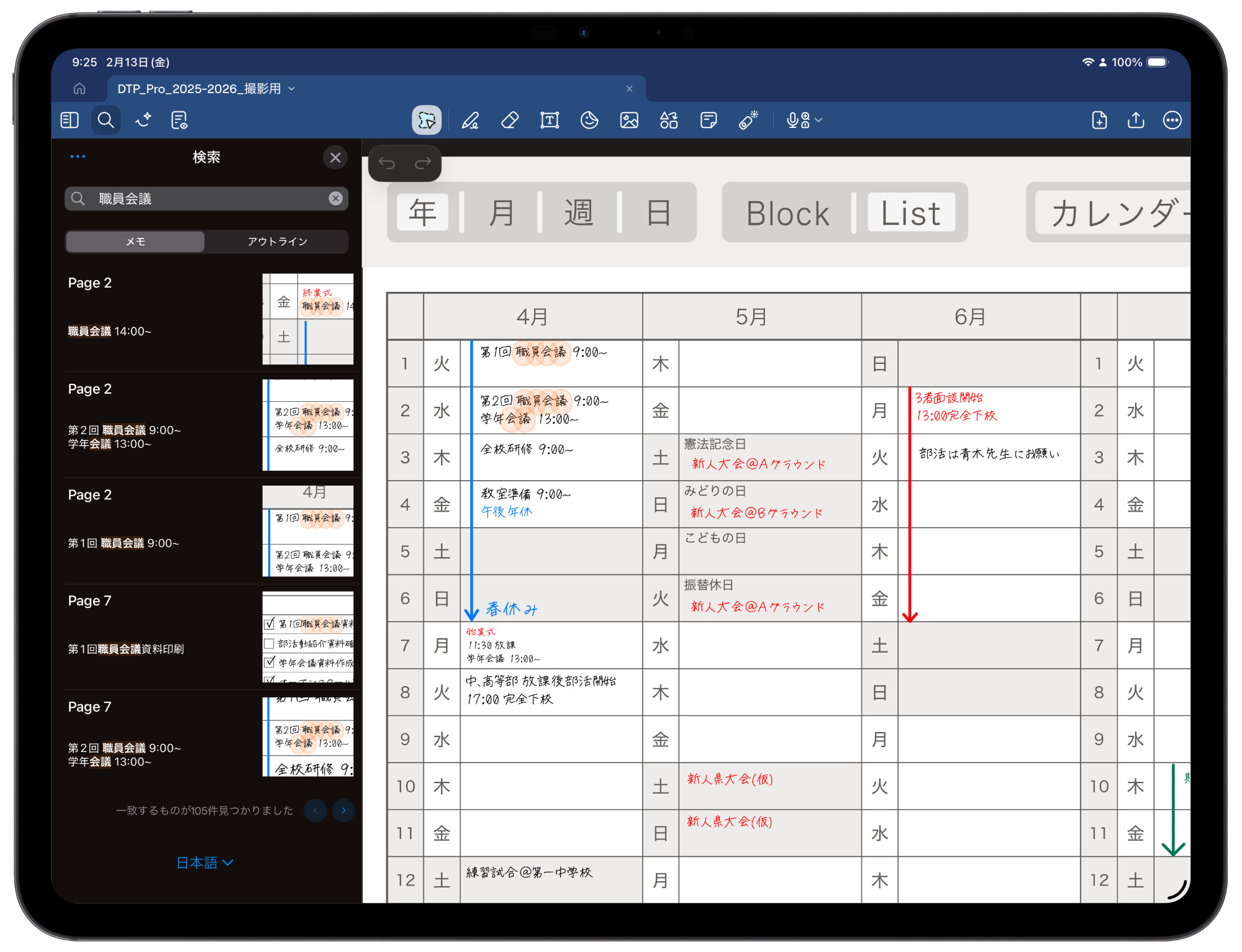Image resolution: width=1242 pixels, height=952 pixels.
Task: Open the Sticky note tool
Action: (709, 120)
